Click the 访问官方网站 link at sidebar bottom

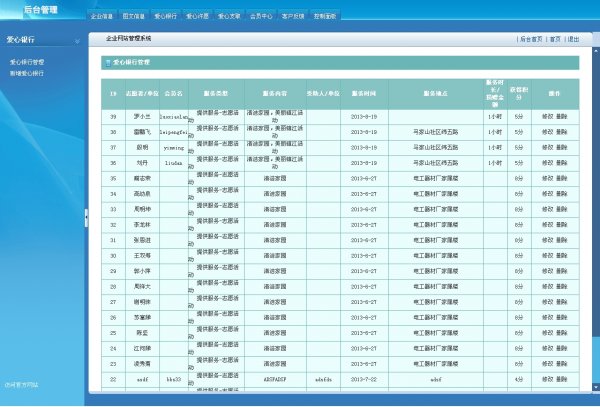click(x=21, y=385)
